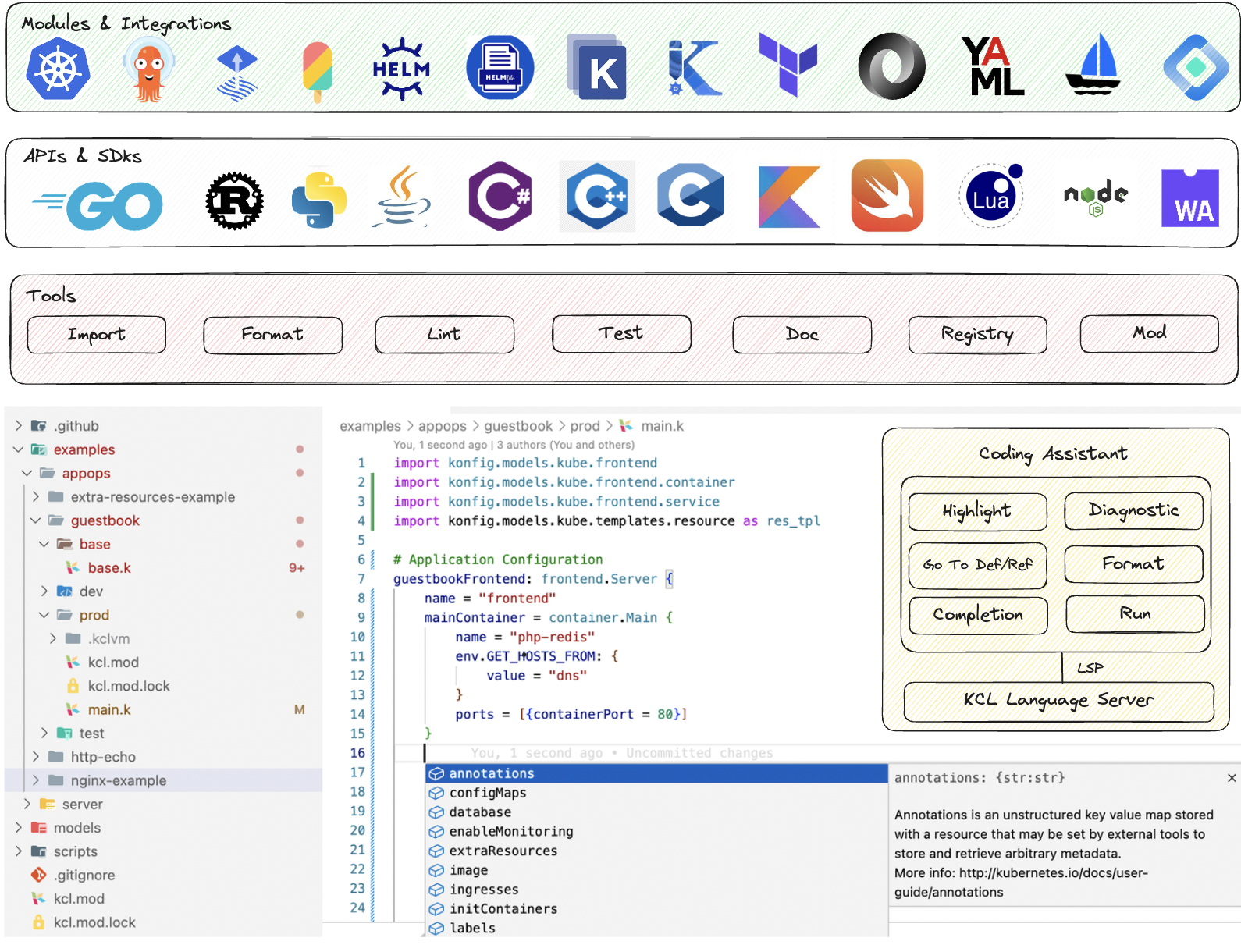Click the popsicle icon in Modules

tap(317, 72)
